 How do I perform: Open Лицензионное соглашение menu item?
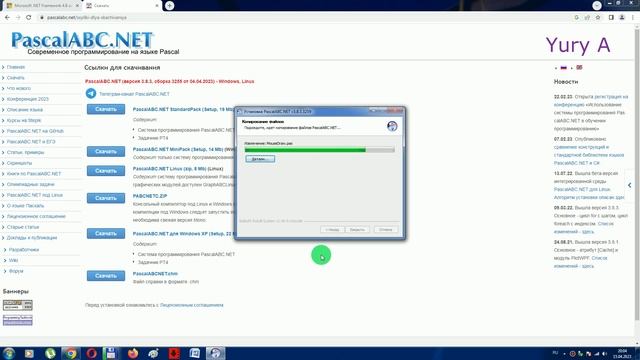point(36,216)
